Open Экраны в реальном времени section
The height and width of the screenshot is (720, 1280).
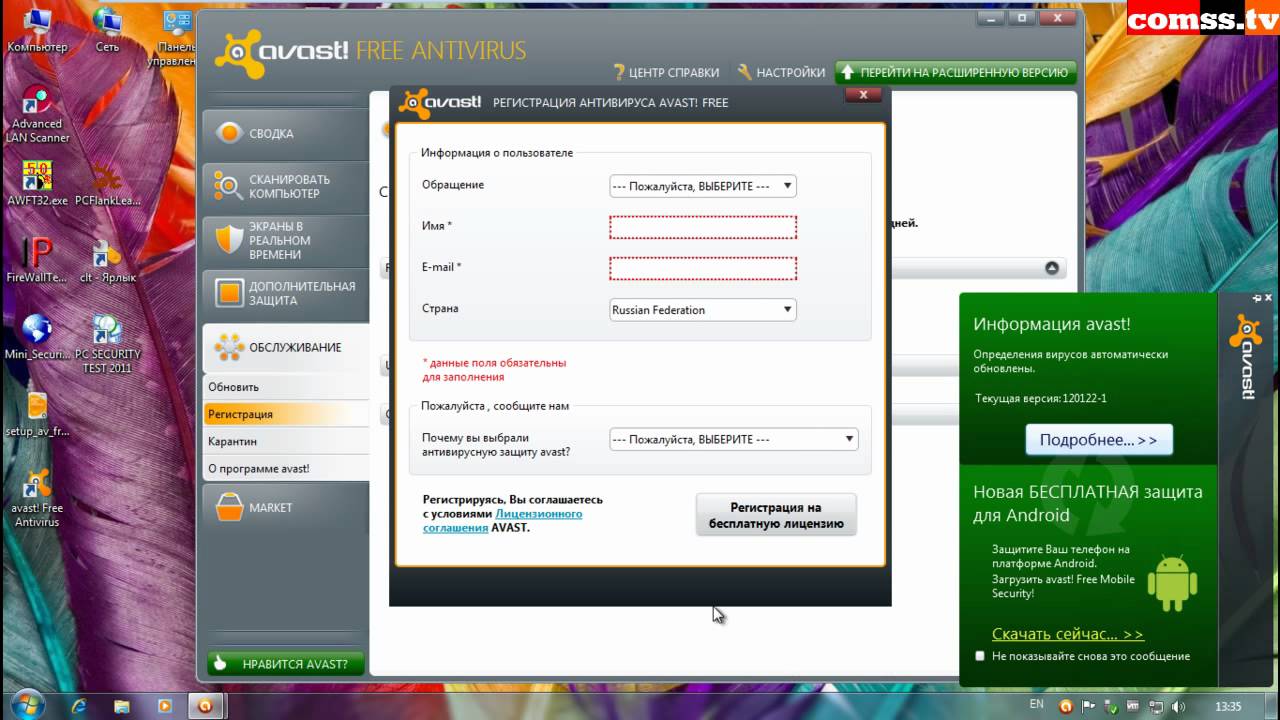285,240
